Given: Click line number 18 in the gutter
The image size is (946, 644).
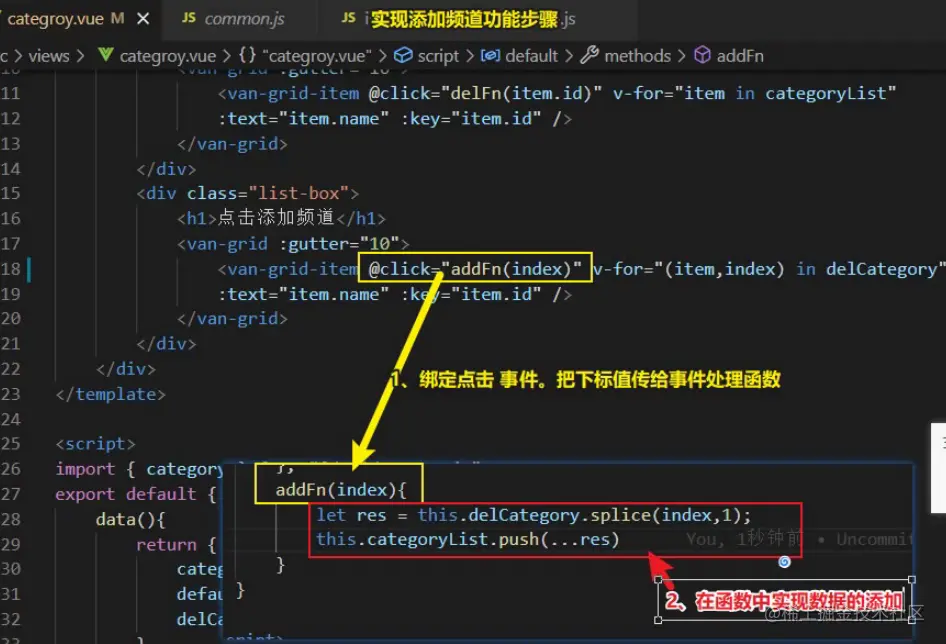Looking at the screenshot, I should (10, 269).
